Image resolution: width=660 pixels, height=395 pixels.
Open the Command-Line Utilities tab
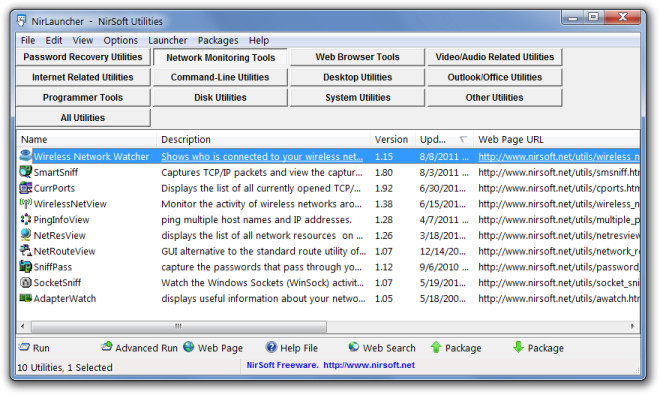pos(220,77)
